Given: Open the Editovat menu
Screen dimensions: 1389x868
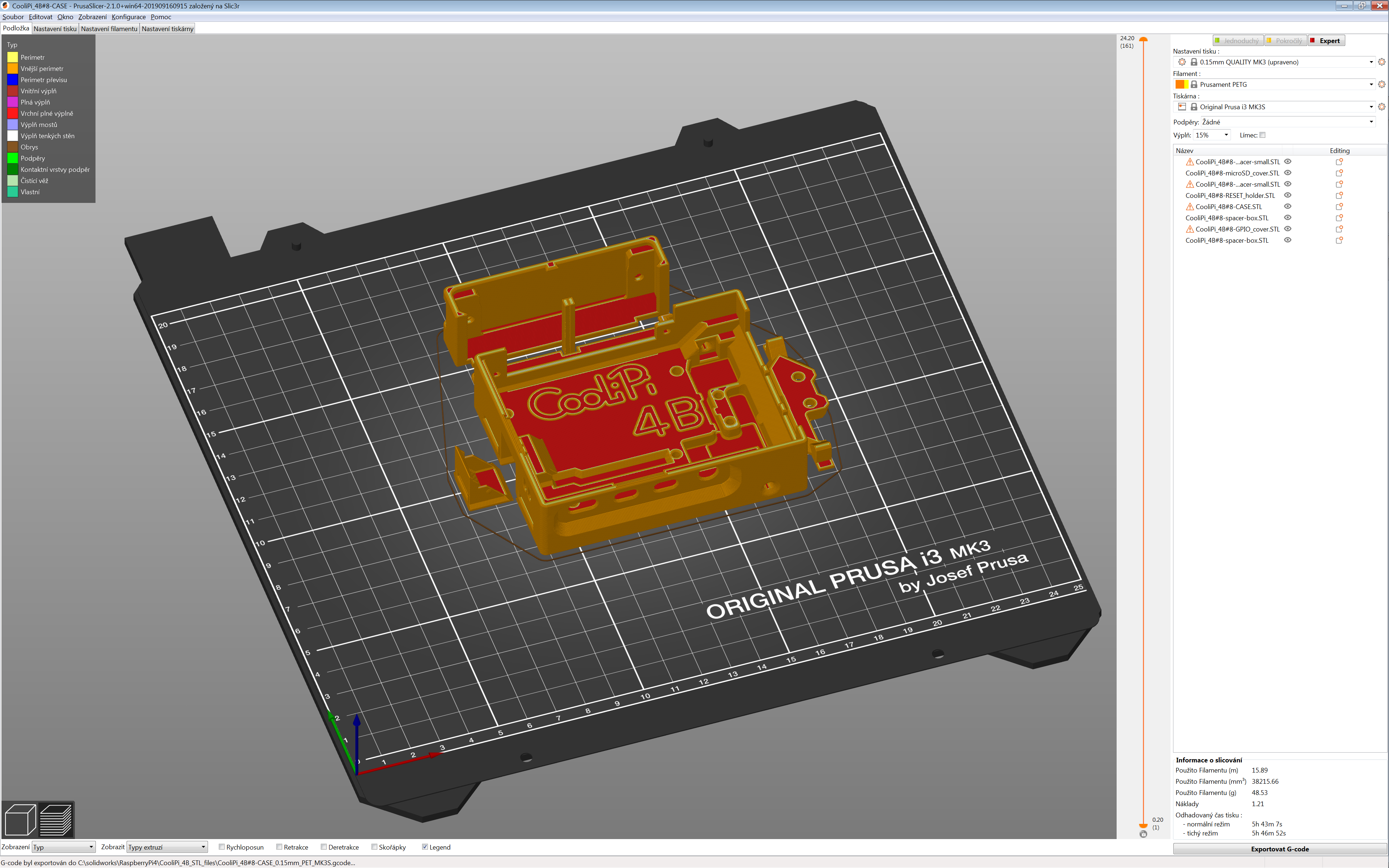Looking at the screenshot, I should click(x=41, y=17).
